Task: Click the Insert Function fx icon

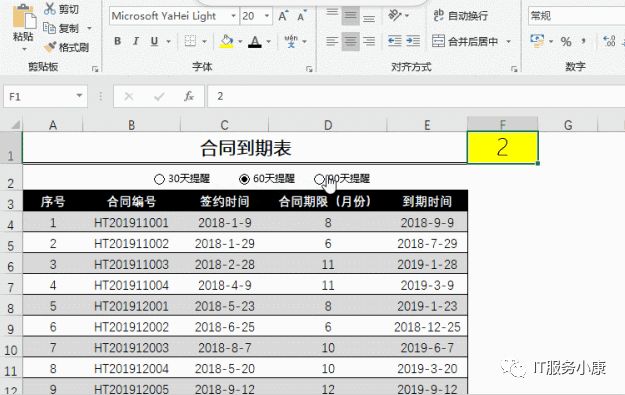Action: pyautogui.click(x=189, y=96)
